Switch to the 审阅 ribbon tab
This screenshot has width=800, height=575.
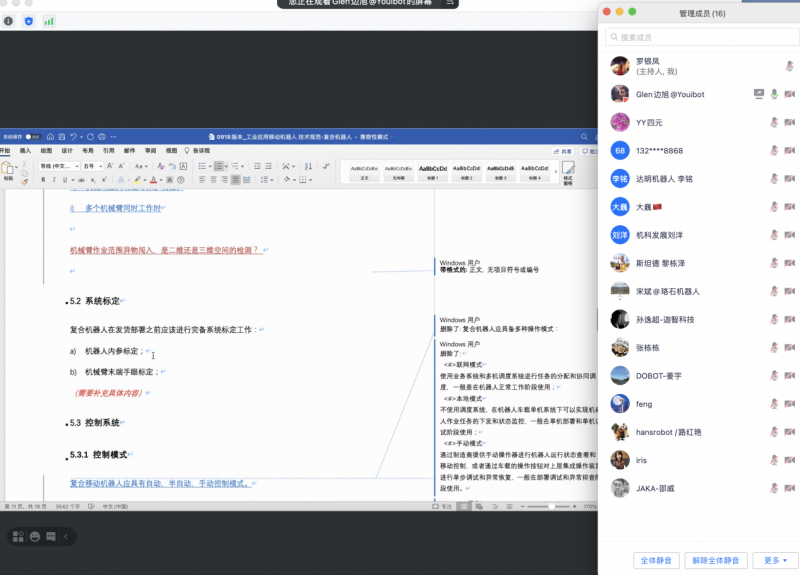(x=150, y=151)
